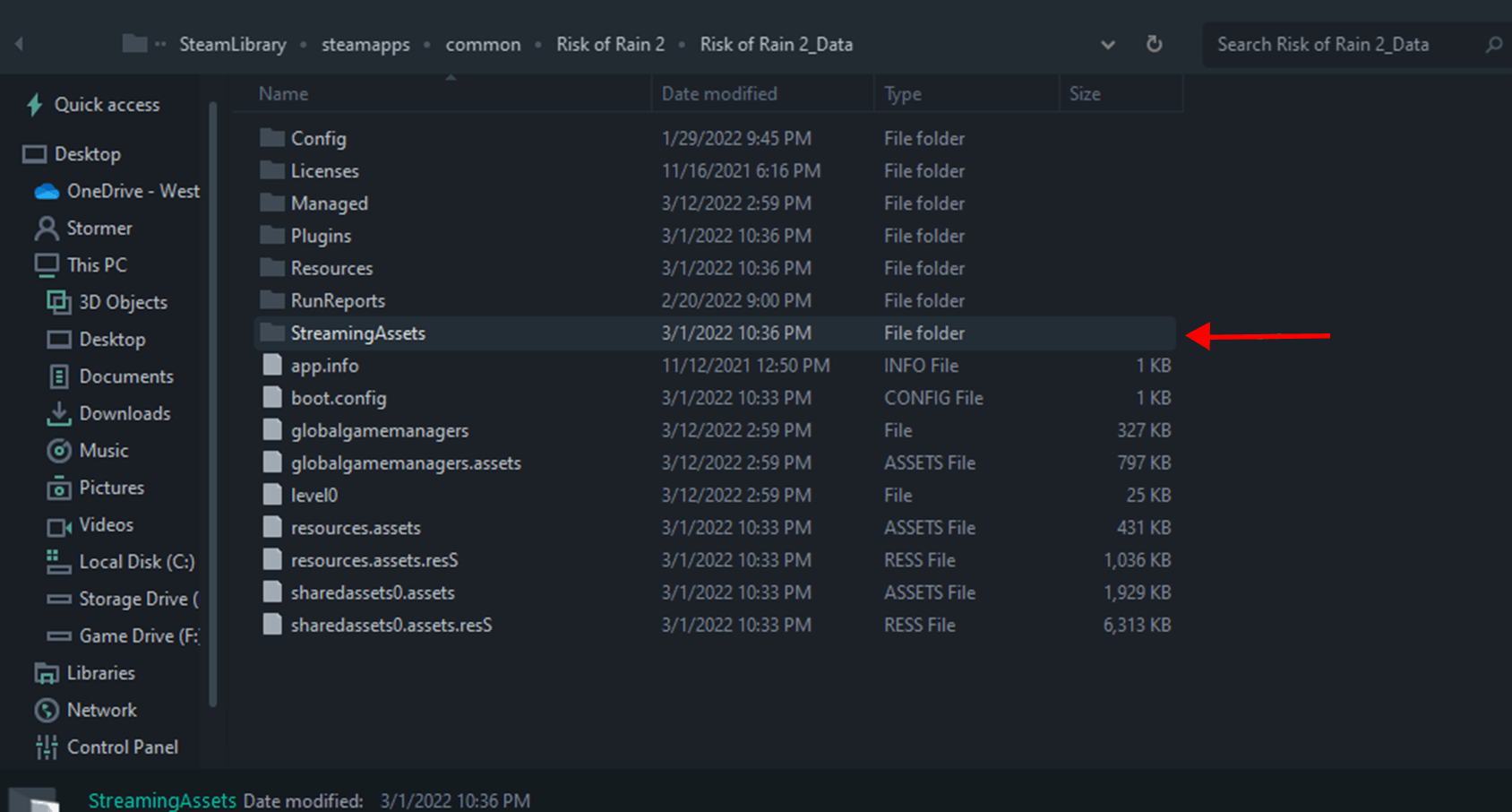Click the sharedassets0.assets file icon
1512x812 pixels.
272,592
